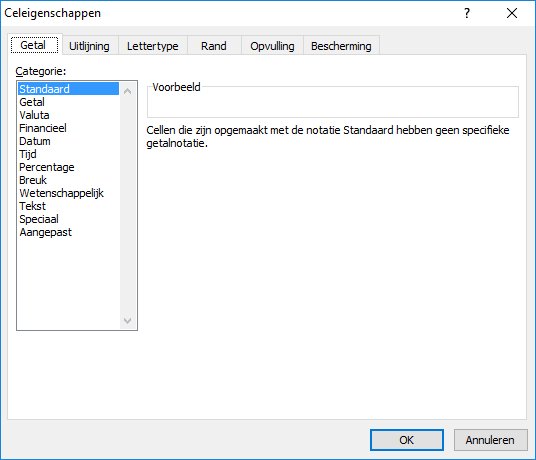Viewport: 536px width, 460px height.
Task: Click the Annuleren button
Action: coord(490,440)
